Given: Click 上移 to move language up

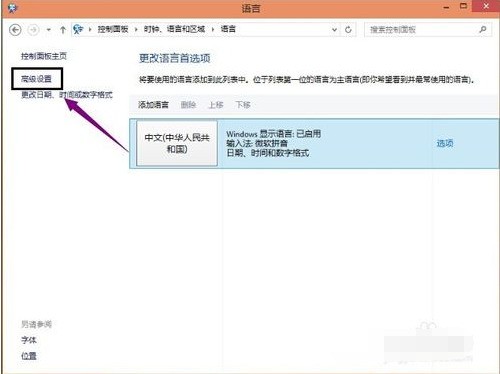Looking at the screenshot, I should tap(216, 105).
